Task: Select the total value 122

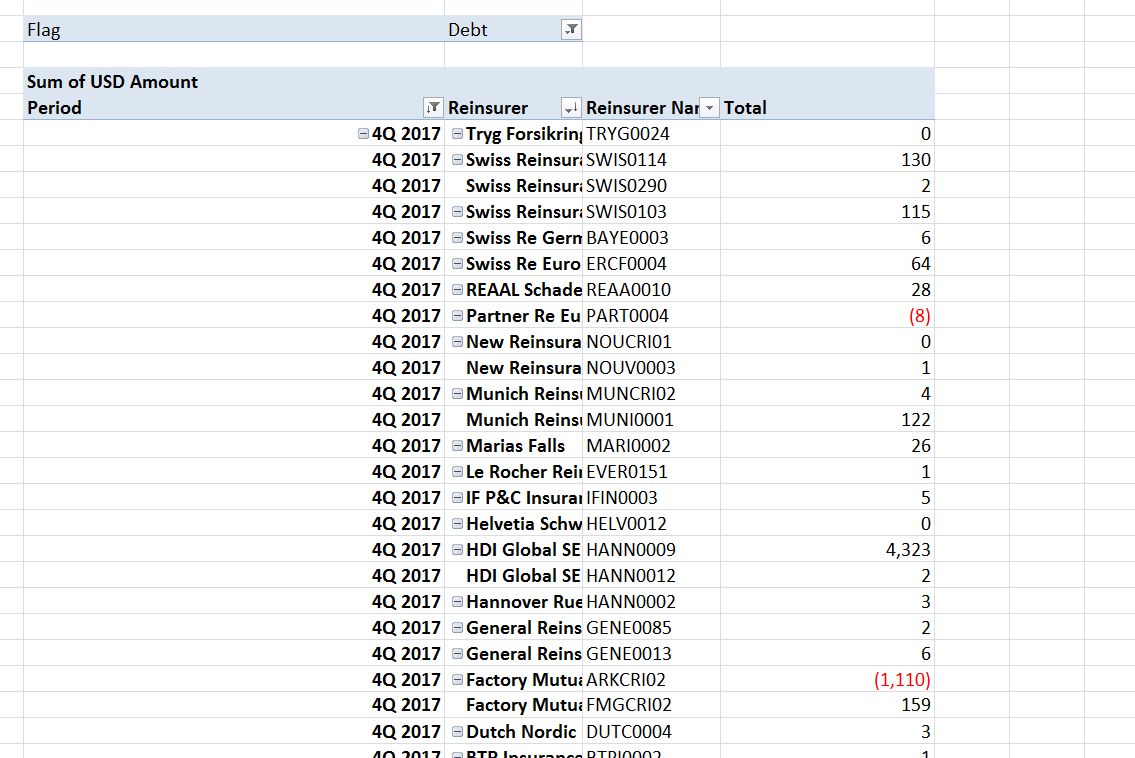Action: click(x=827, y=420)
